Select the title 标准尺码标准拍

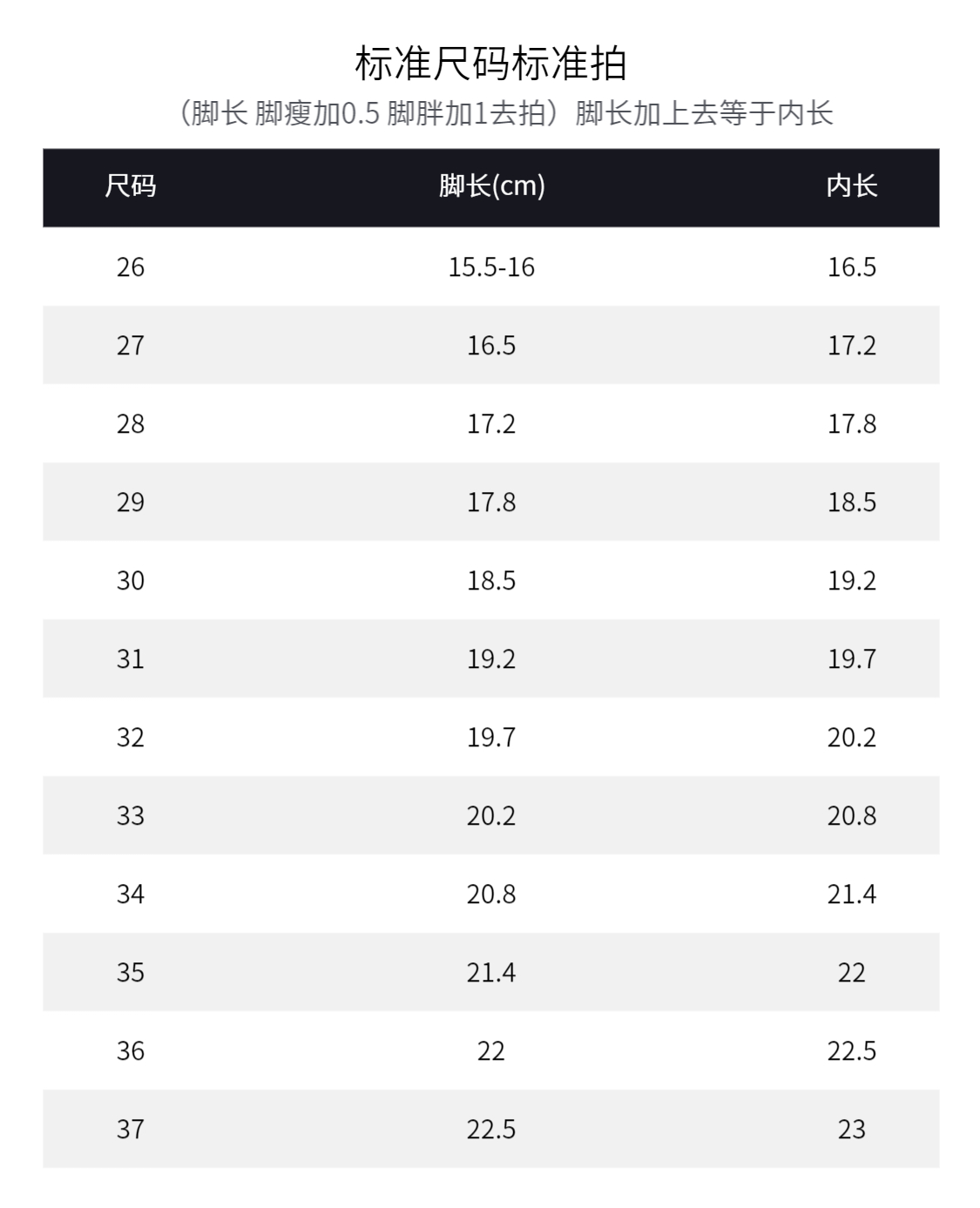click(x=490, y=63)
